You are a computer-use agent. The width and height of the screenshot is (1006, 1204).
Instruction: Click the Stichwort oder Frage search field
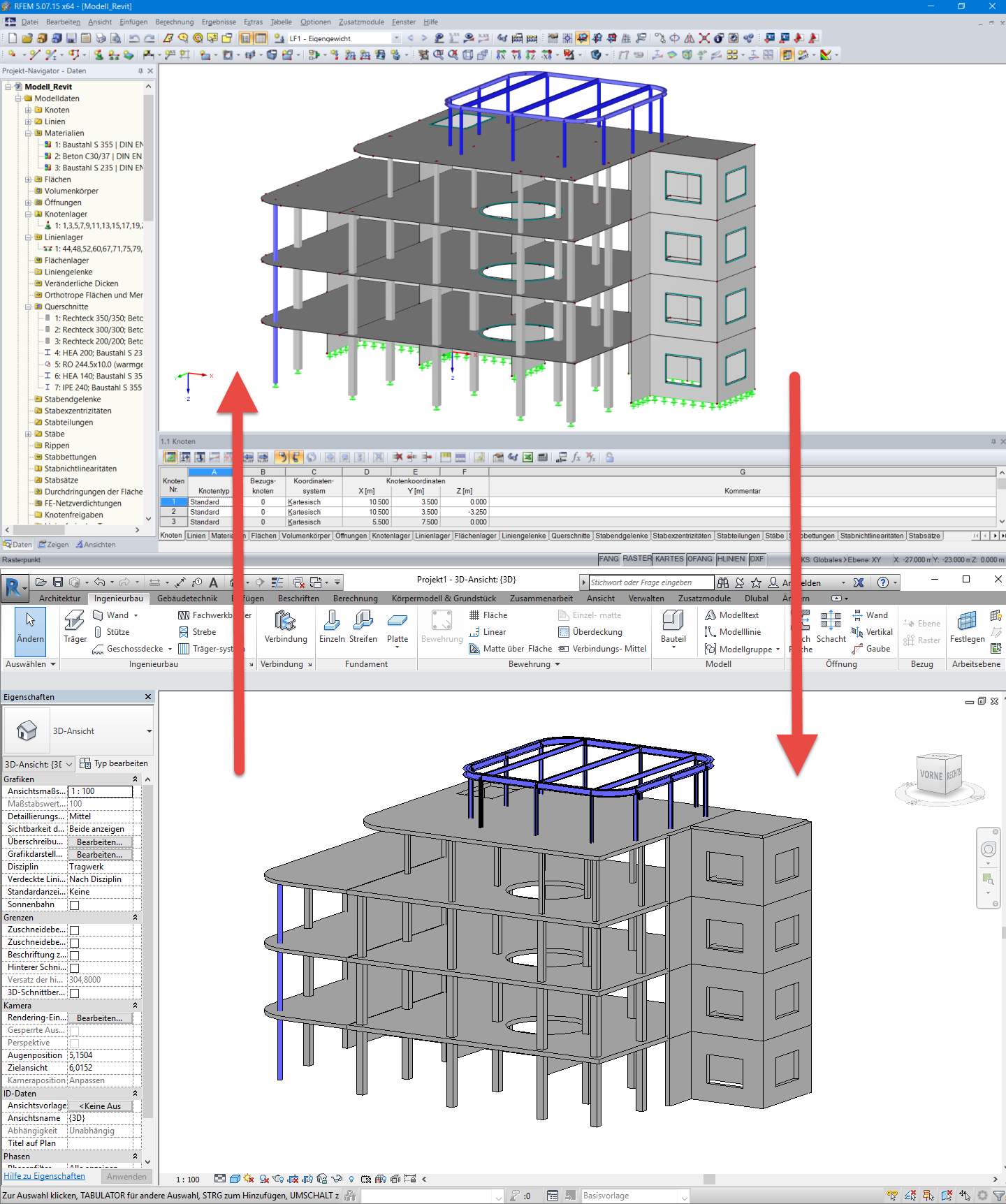click(651, 582)
